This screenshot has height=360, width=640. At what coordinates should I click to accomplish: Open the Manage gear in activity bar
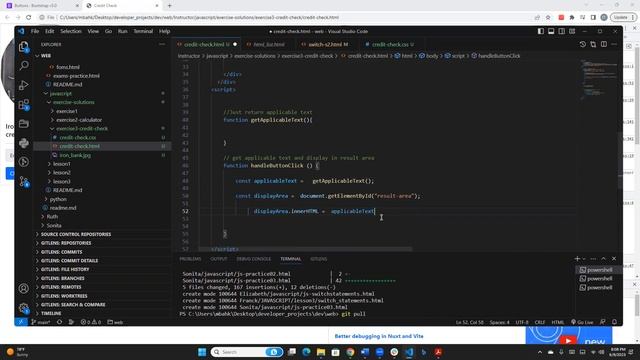point(24,308)
